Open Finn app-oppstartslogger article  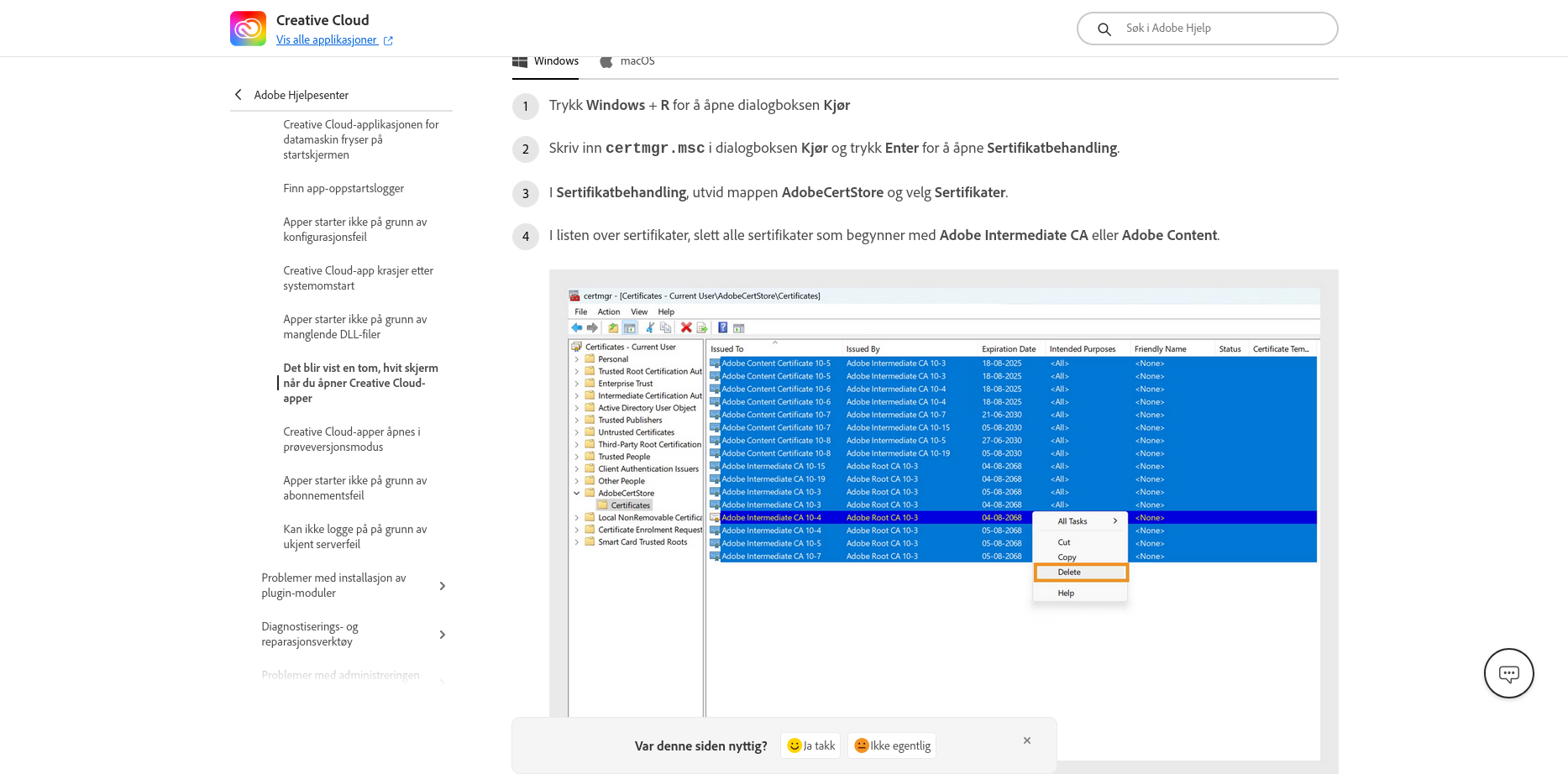343,188
